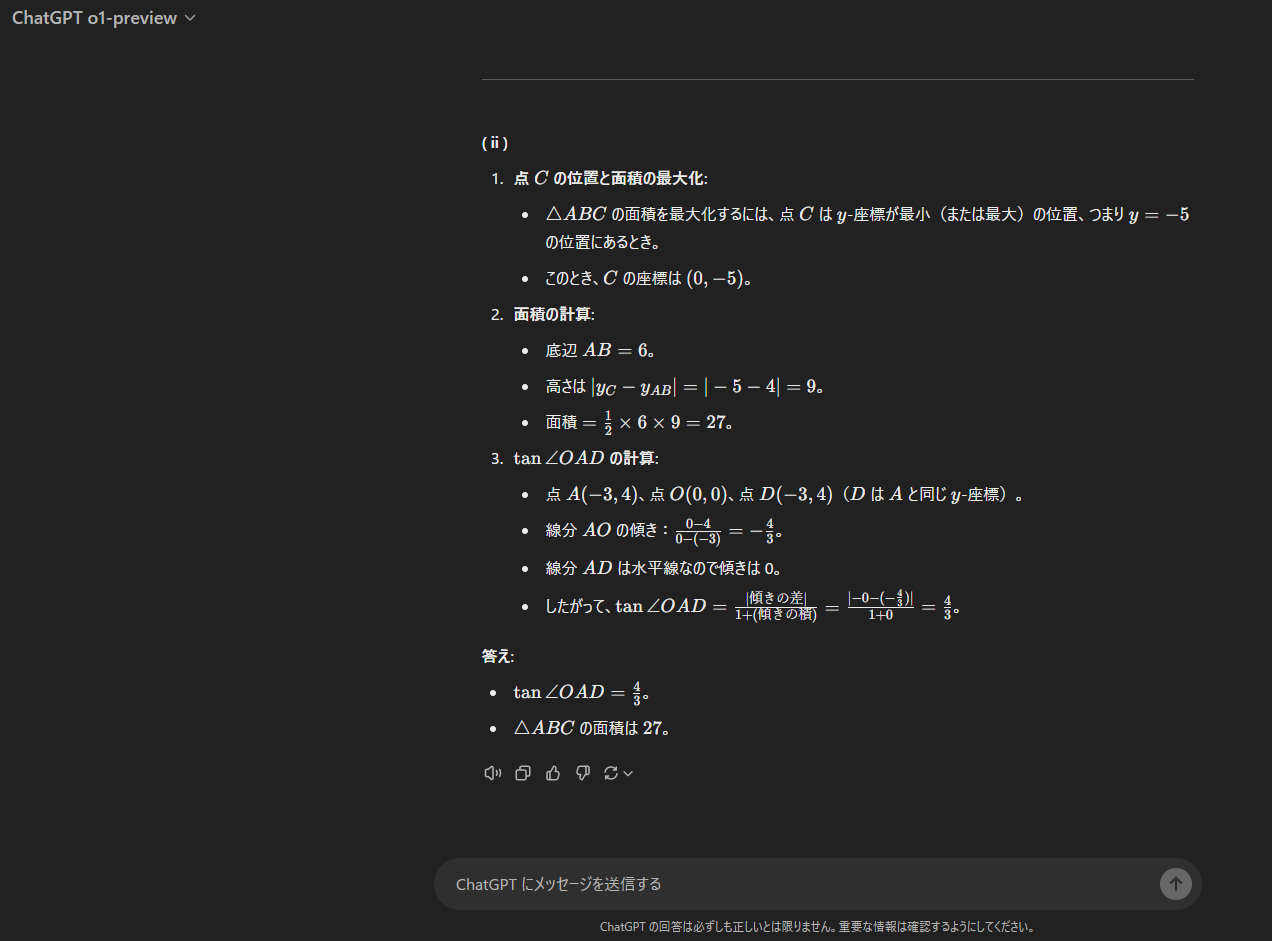Click the line 'このとき、C の座標は (0, −5)'
The width and height of the screenshot is (1272, 941).
pyautogui.click(x=648, y=279)
